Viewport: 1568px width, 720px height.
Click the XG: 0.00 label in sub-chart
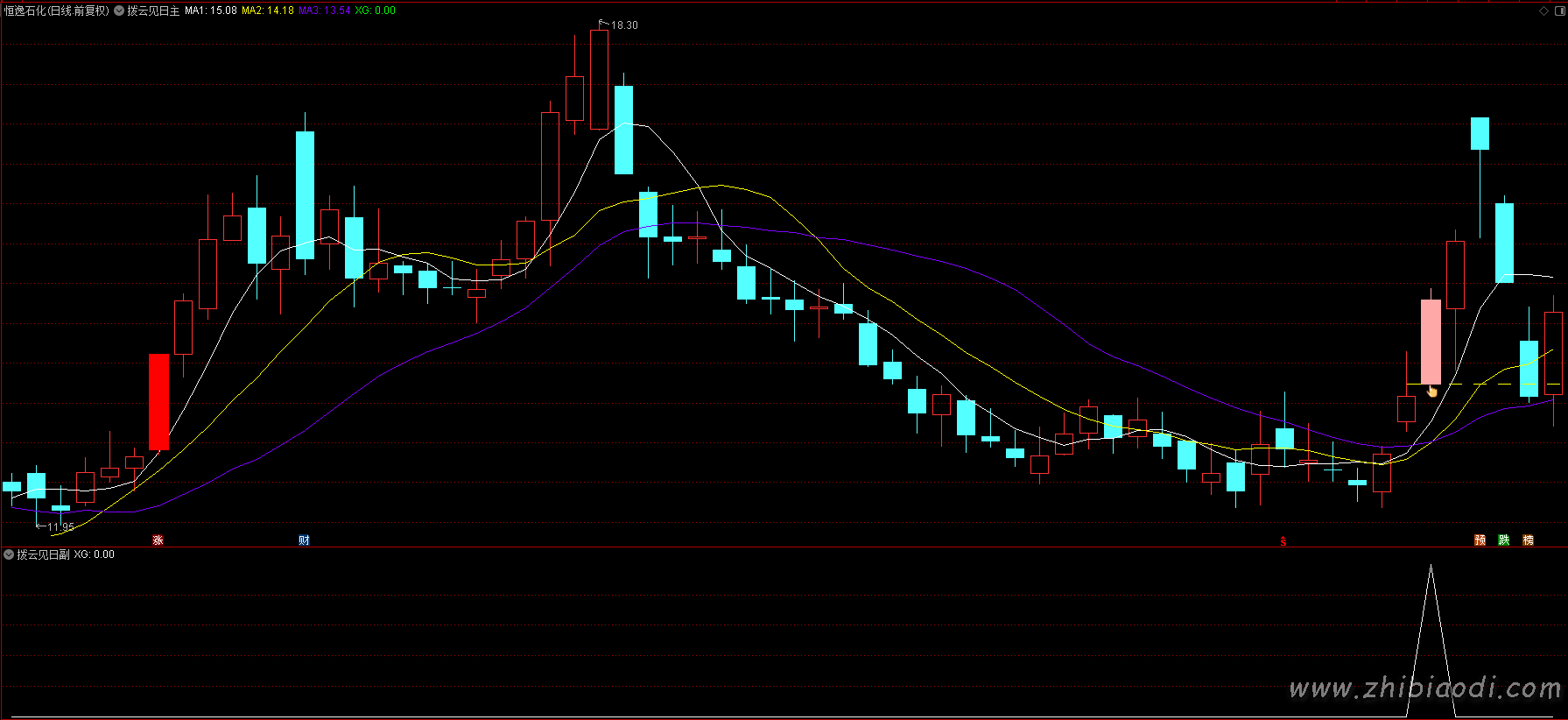(95, 554)
